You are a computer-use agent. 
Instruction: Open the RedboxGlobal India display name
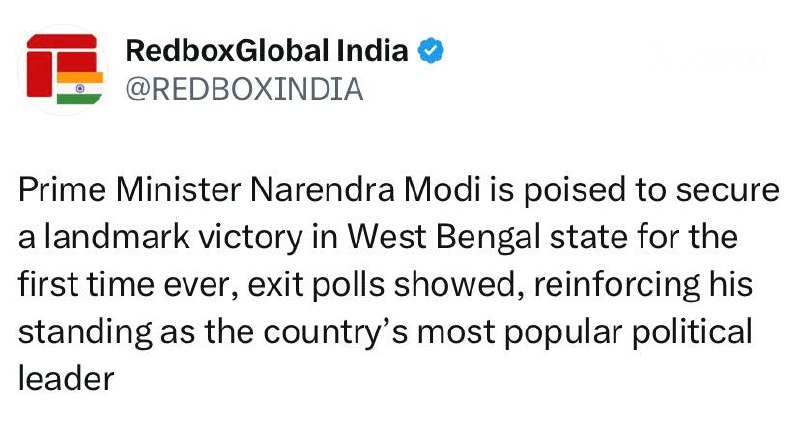[x=267, y=50]
